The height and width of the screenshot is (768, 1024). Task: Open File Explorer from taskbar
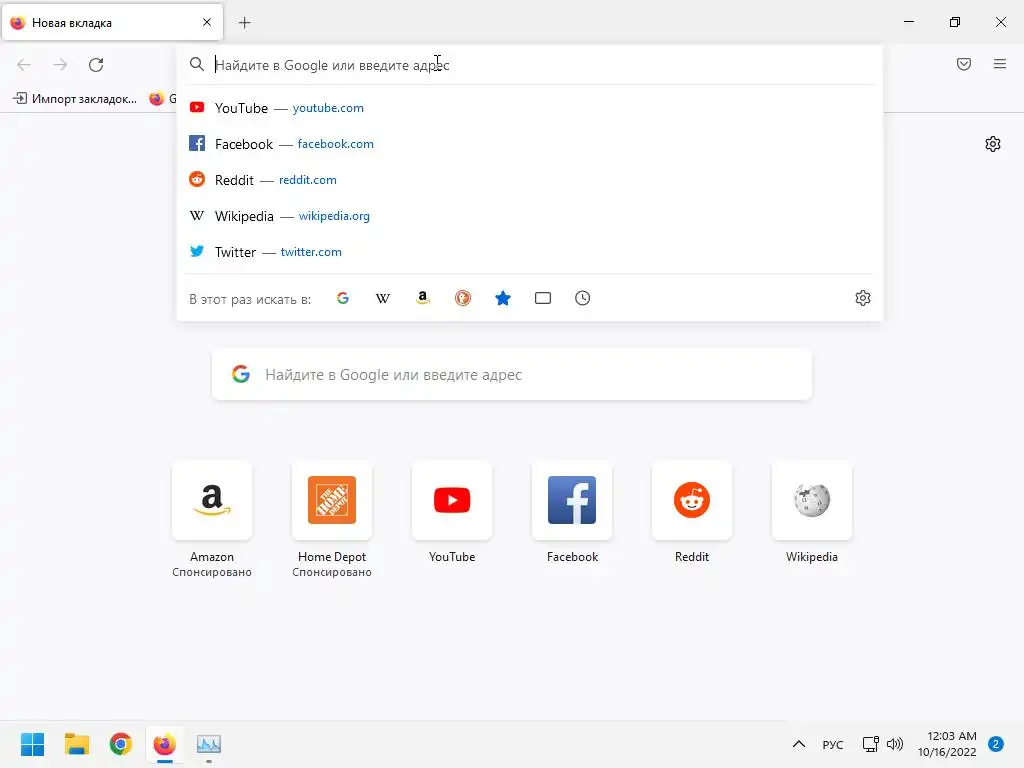77,744
